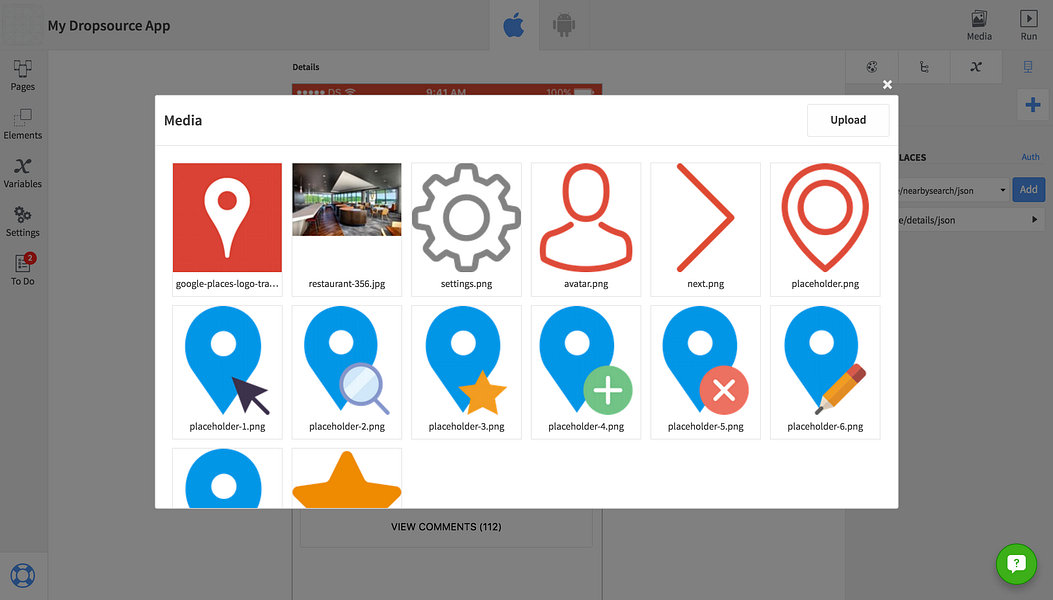
Task: Select placeholder.png red pin image
Action: [x=825, y=229]
